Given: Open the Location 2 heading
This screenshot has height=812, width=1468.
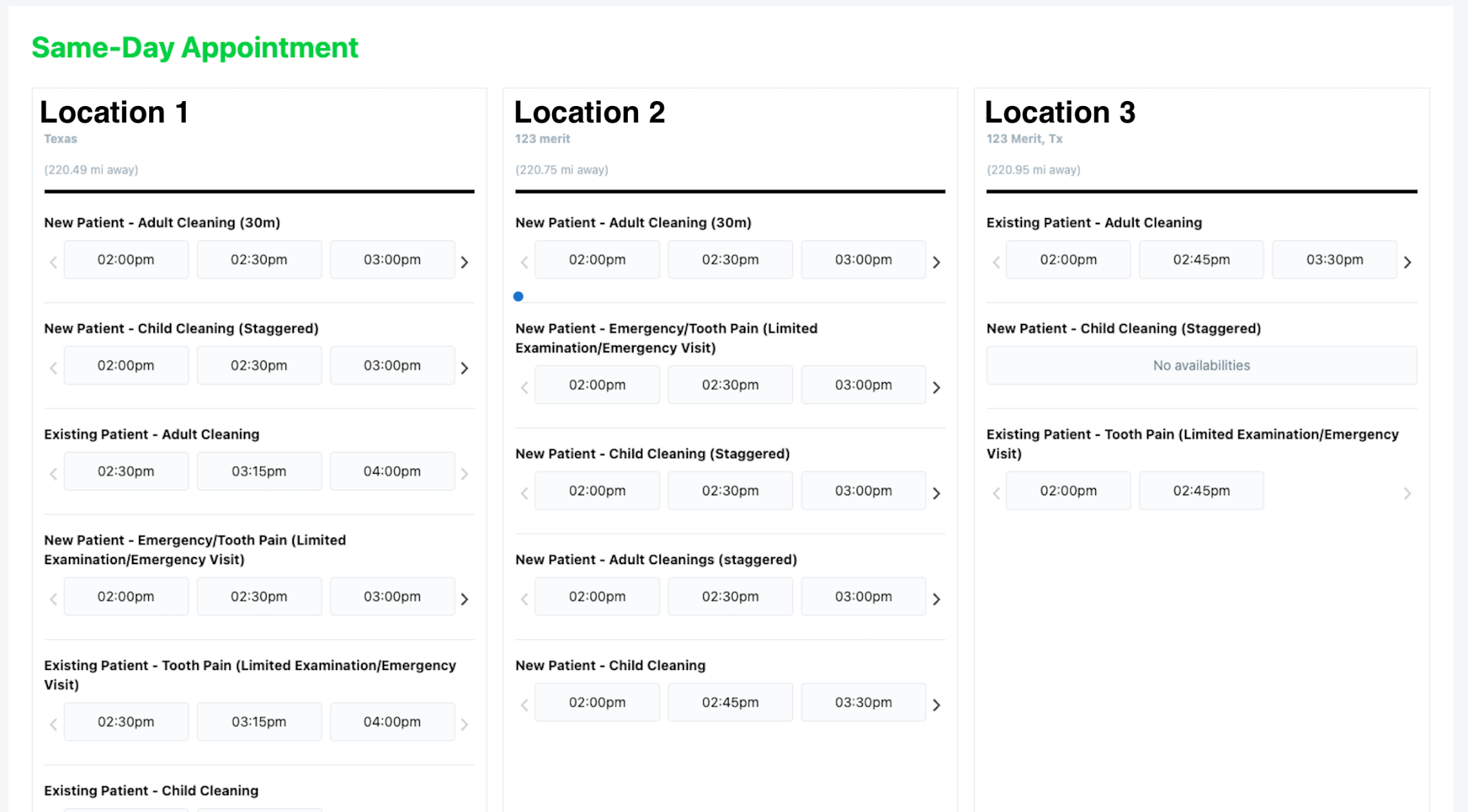Looking at the screenshot, I should [x=590, y=112].
